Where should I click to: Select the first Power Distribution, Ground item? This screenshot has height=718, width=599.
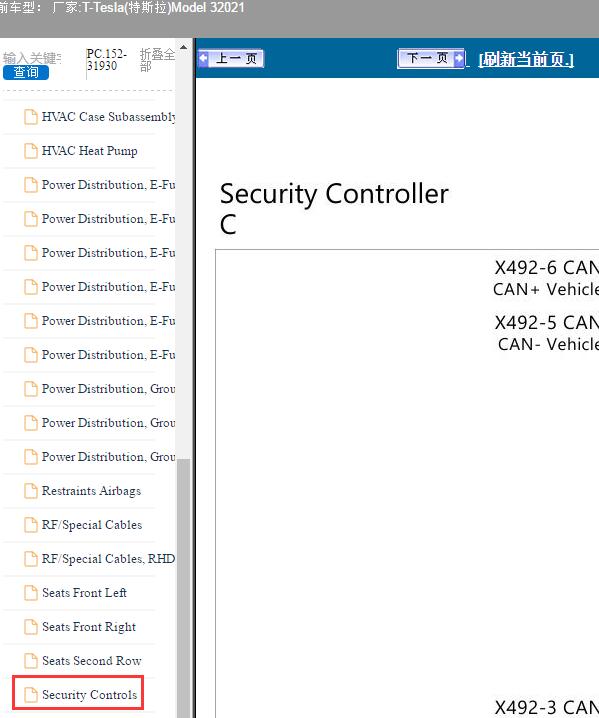[109, 389]
